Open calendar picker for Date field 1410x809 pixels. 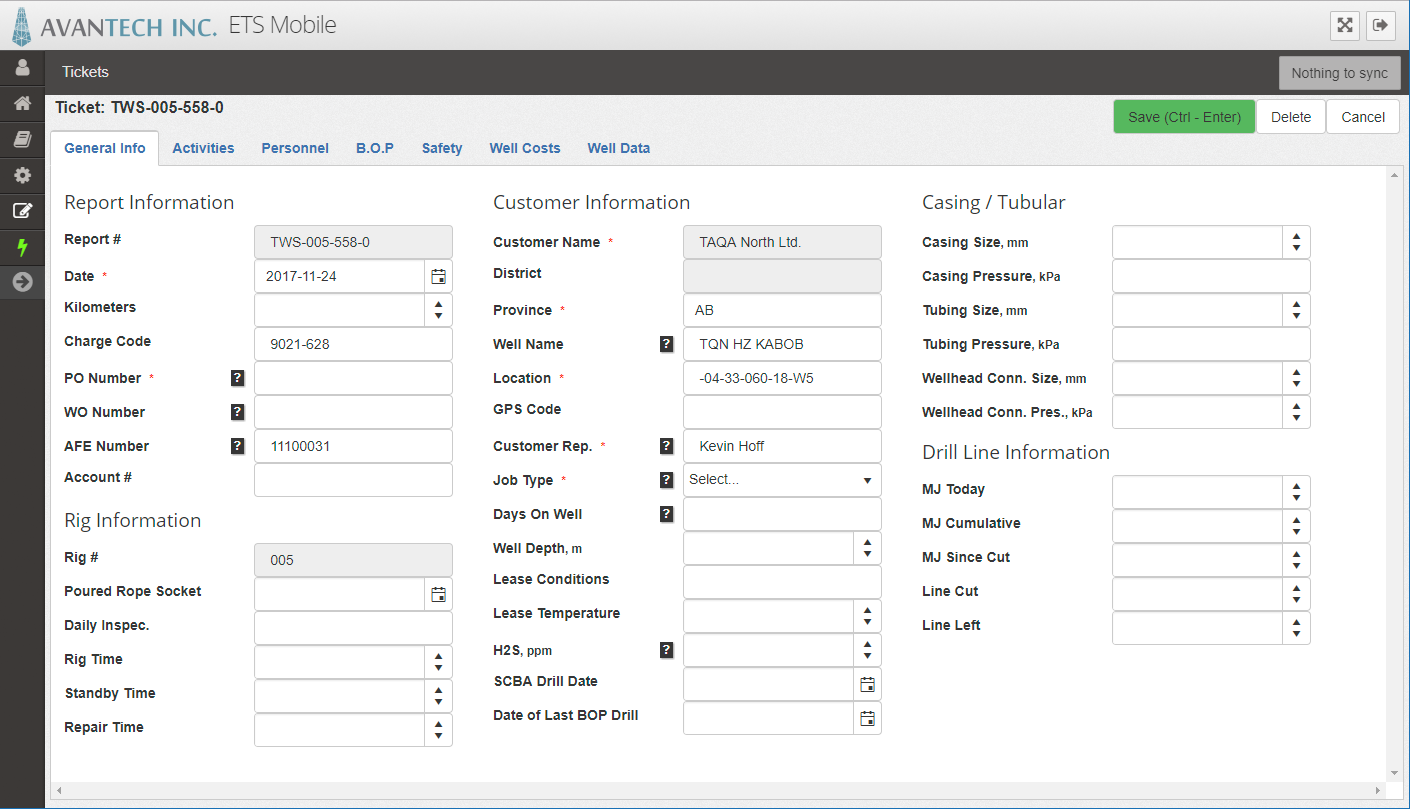point(438,276)
